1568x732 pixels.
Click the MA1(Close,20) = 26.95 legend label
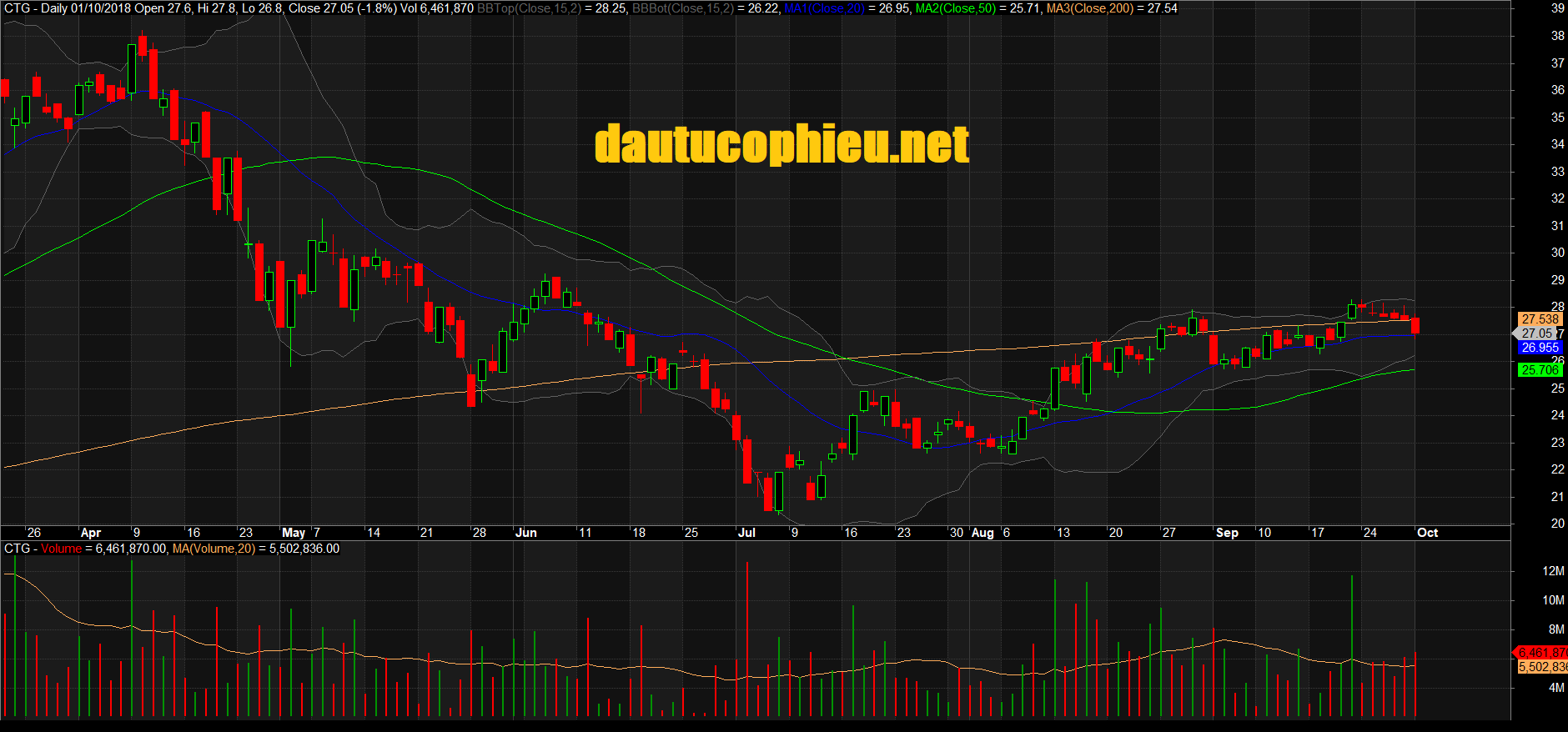click(847, 8)
